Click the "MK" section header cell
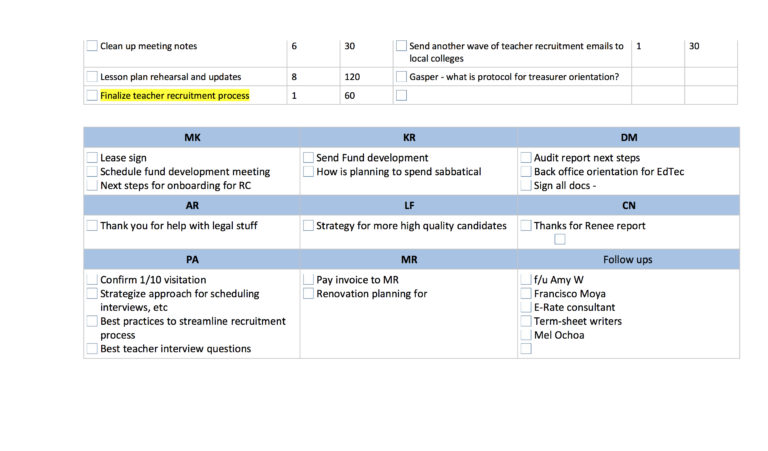 click(192, 137)
